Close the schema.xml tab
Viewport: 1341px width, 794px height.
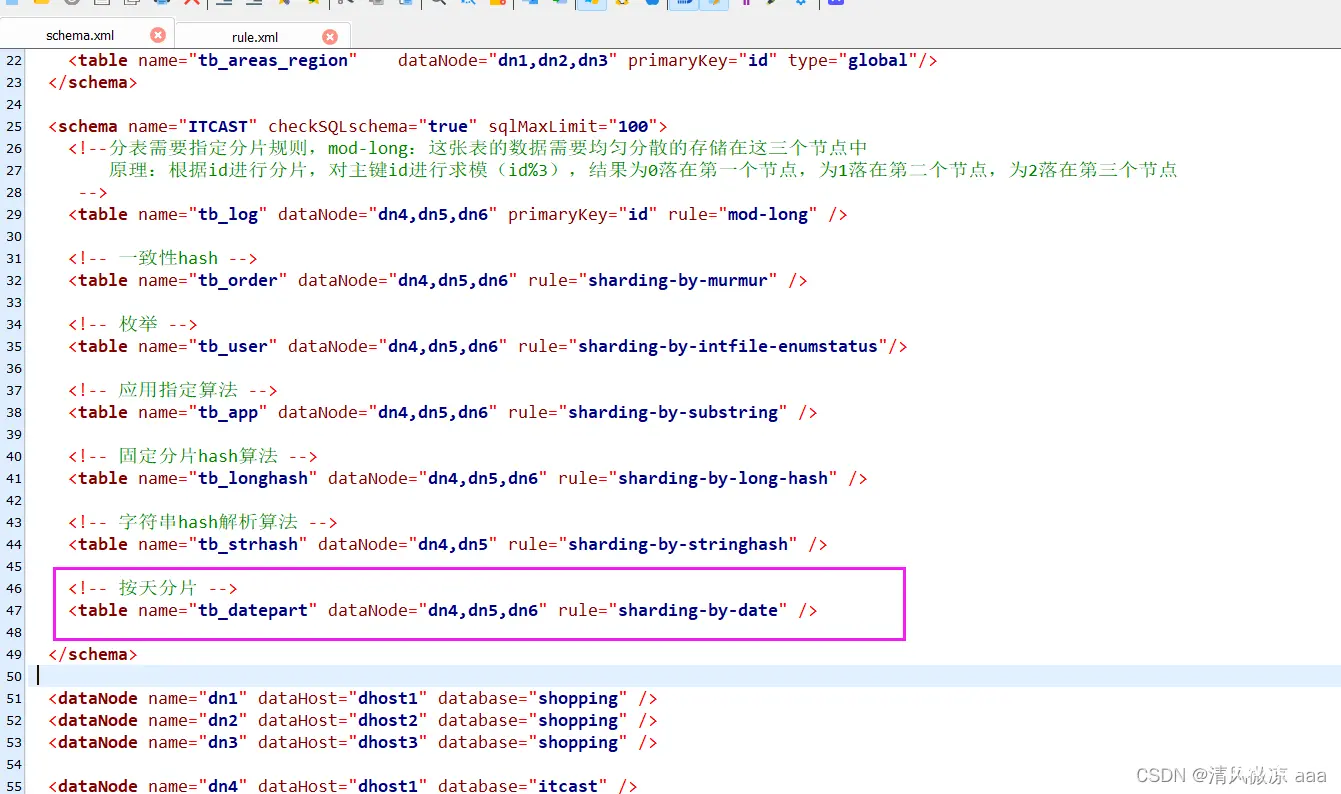158,35
